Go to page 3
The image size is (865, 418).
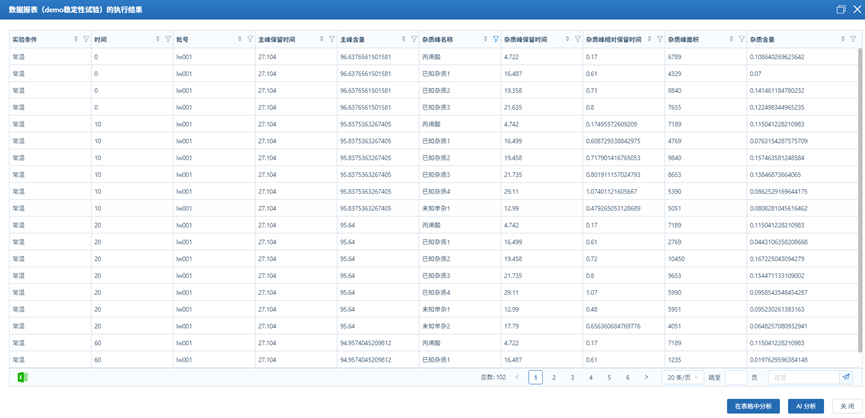point(572,377)
